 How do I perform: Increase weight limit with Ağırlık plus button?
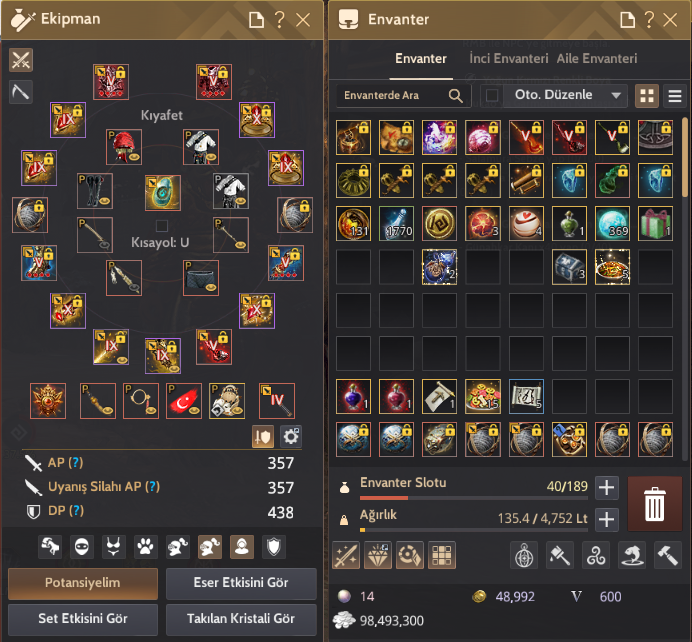click(x=606, y=519)
